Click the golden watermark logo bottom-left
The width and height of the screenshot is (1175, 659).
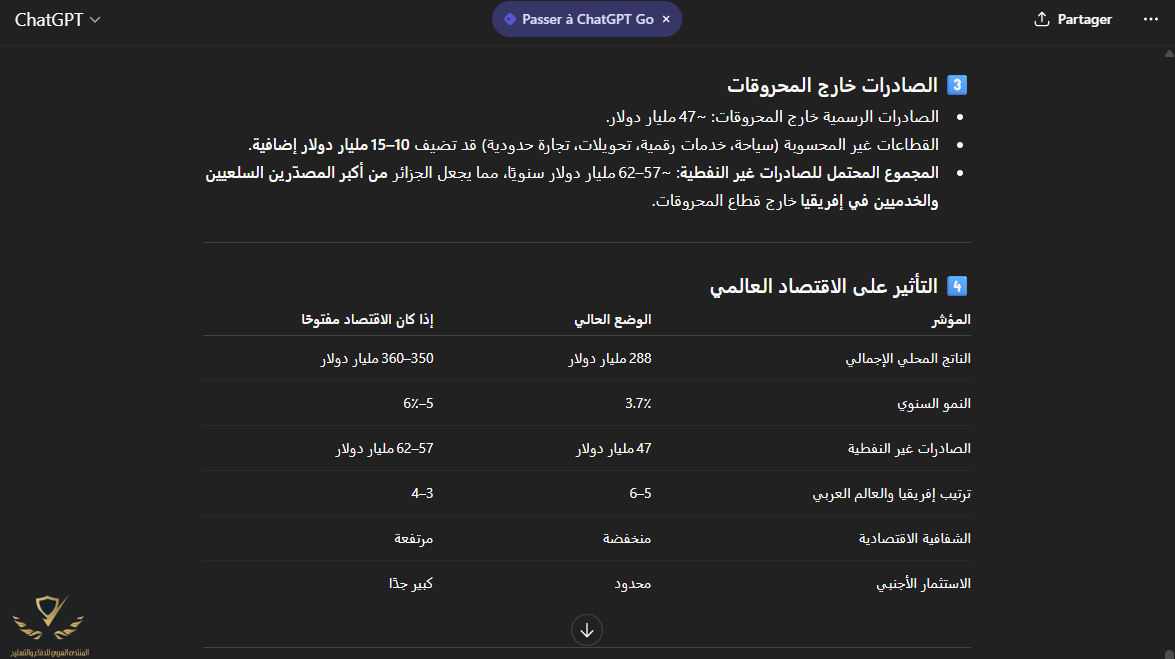[x=48, y=624]
